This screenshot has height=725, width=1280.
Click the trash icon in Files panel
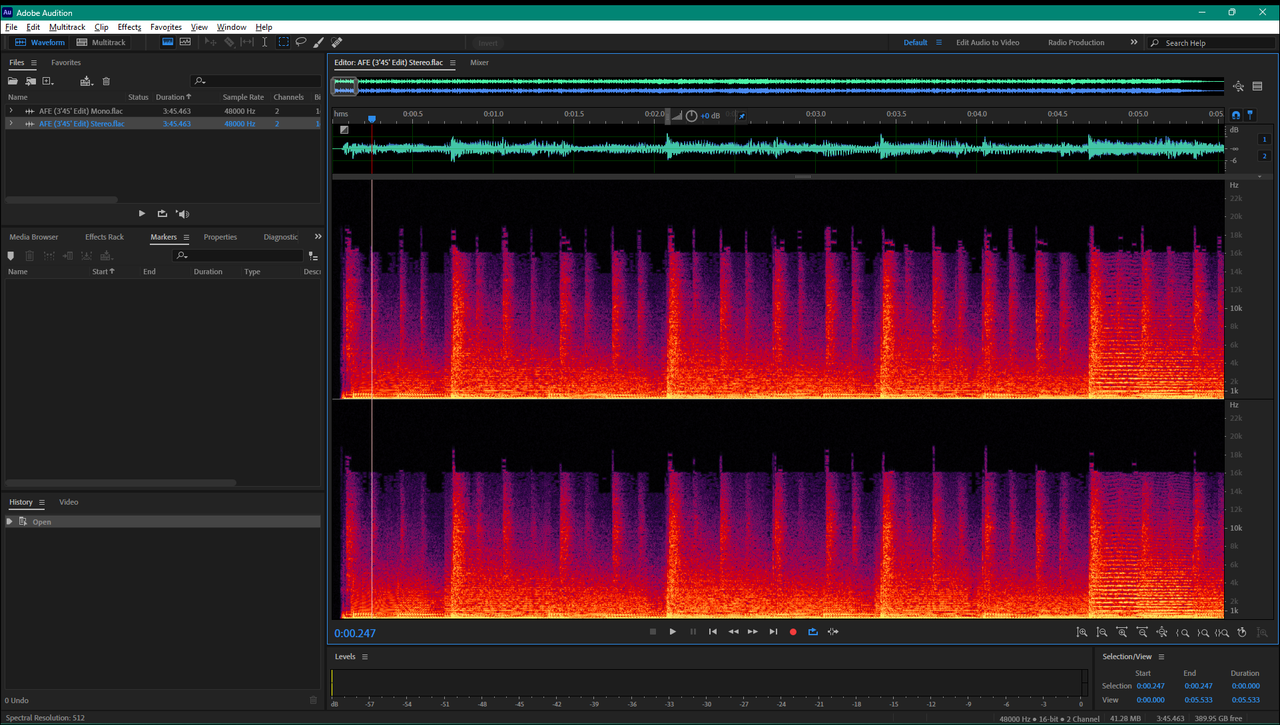tap(107, 81)
